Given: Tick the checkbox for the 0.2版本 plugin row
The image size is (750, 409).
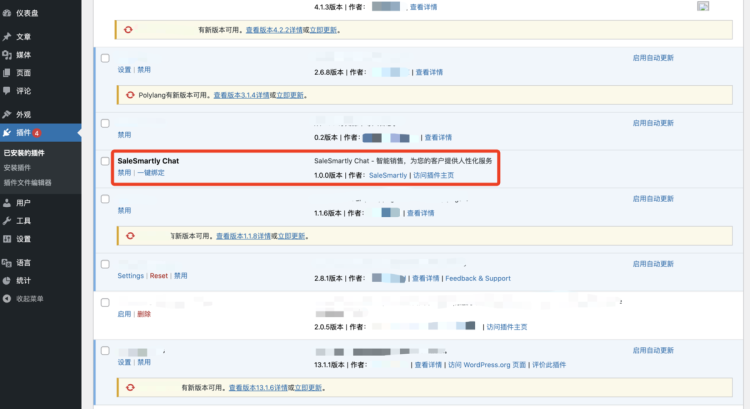Looking at the screenshot, I should tap(105, 123).
